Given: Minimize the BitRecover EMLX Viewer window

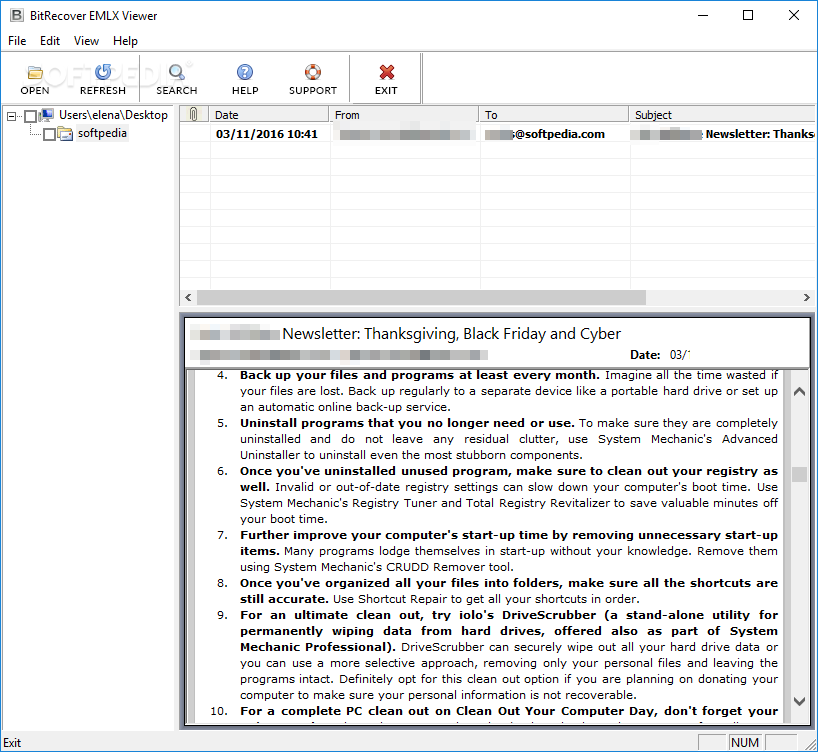Looking at the screenshot, I should 703,15.
